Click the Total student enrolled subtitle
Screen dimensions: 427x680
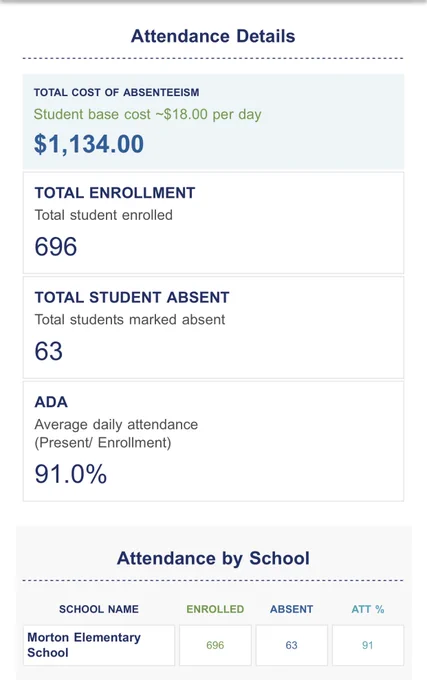point(104,215)
